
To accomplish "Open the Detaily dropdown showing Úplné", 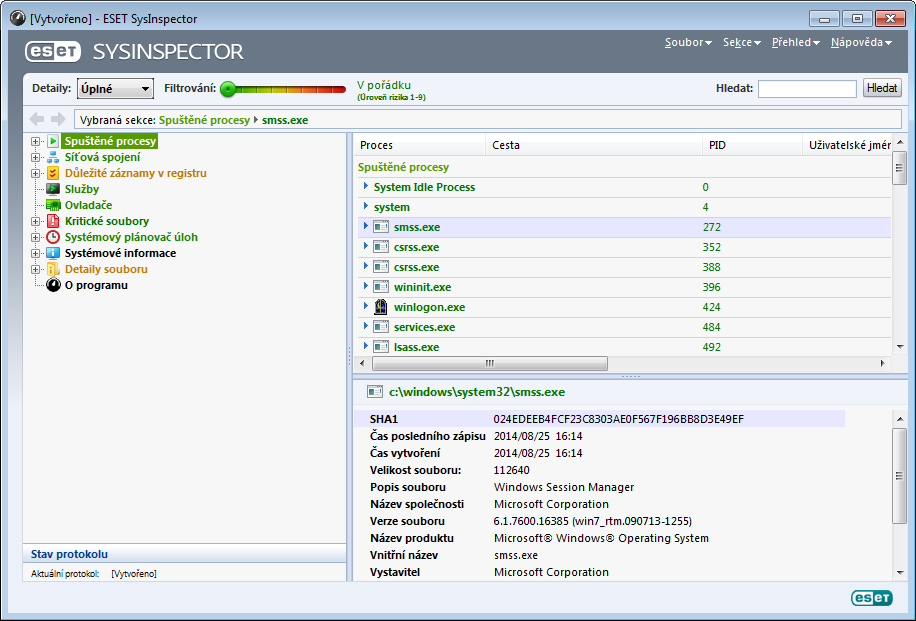I will 115,89.
